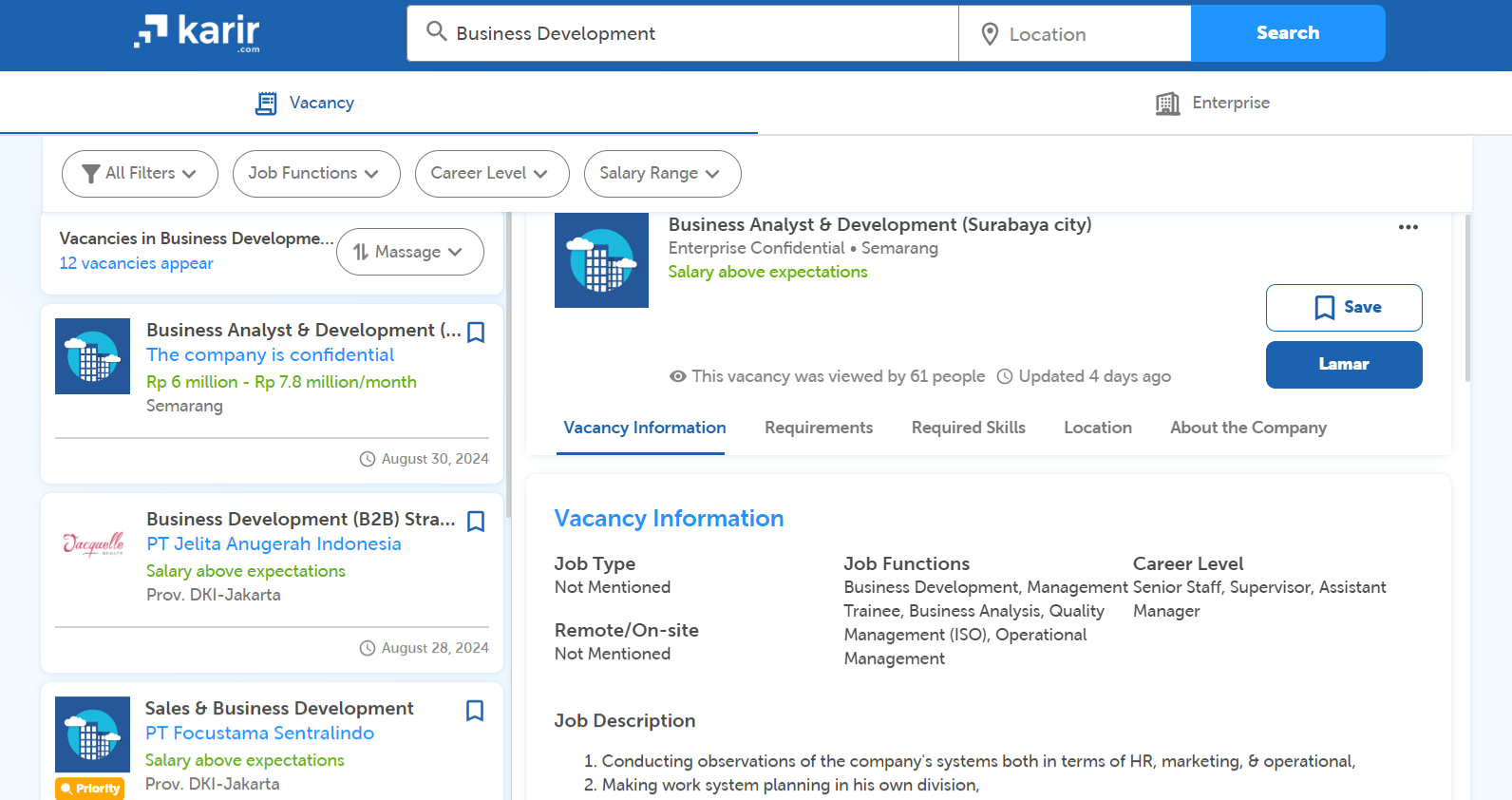Bookmark the Sales & Business Development card
The image size is (1512, 800).
[475, 711]
